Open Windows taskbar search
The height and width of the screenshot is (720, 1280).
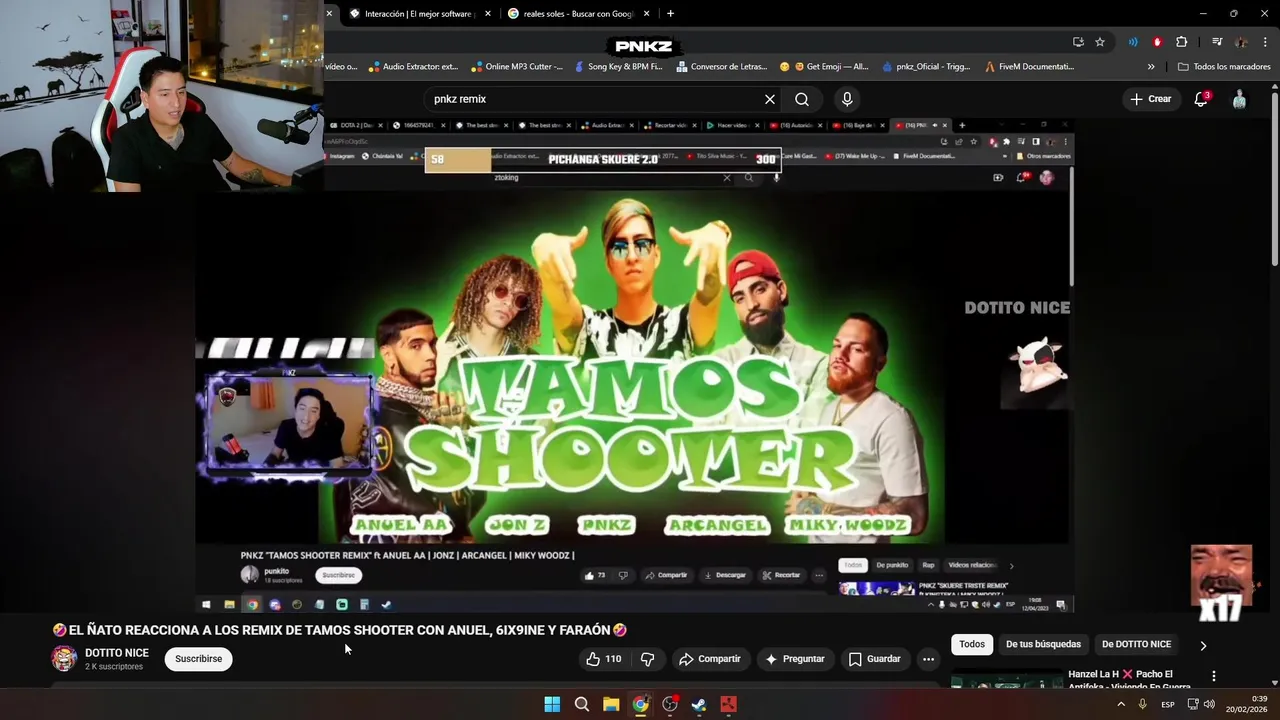click(x=581, y=704)
